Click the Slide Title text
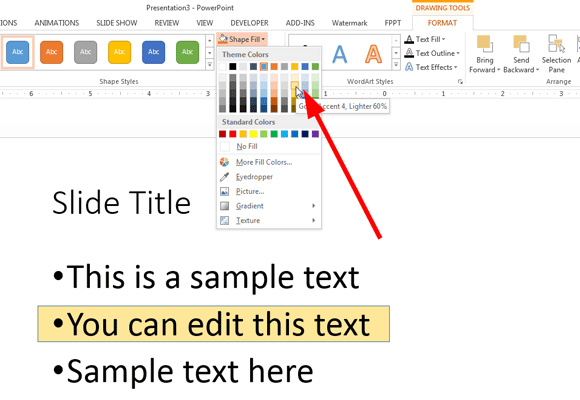Viewport: 580px width, 400px height. pos(121,203)
